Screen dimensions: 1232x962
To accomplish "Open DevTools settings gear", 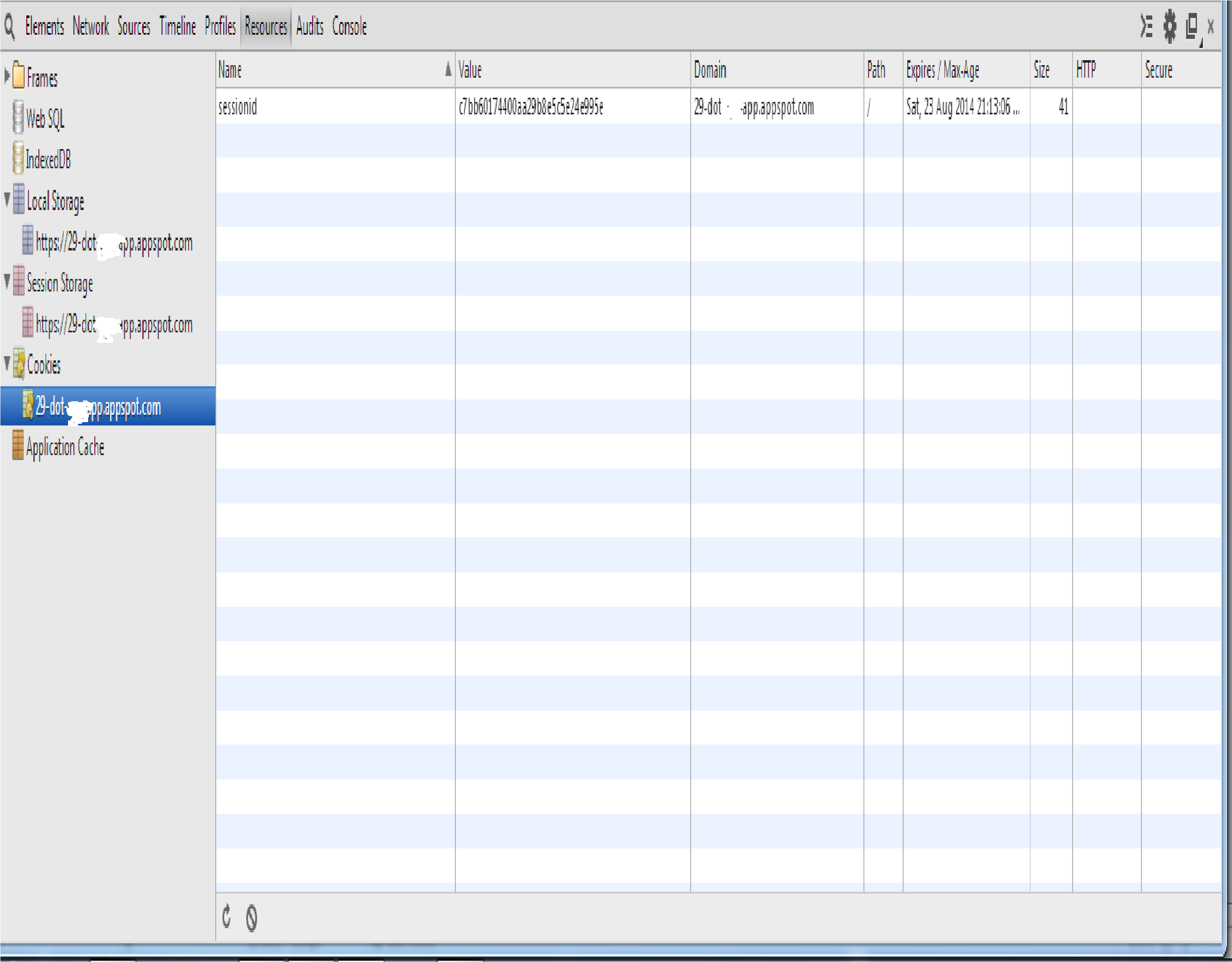I will (x=1170, y=27).
